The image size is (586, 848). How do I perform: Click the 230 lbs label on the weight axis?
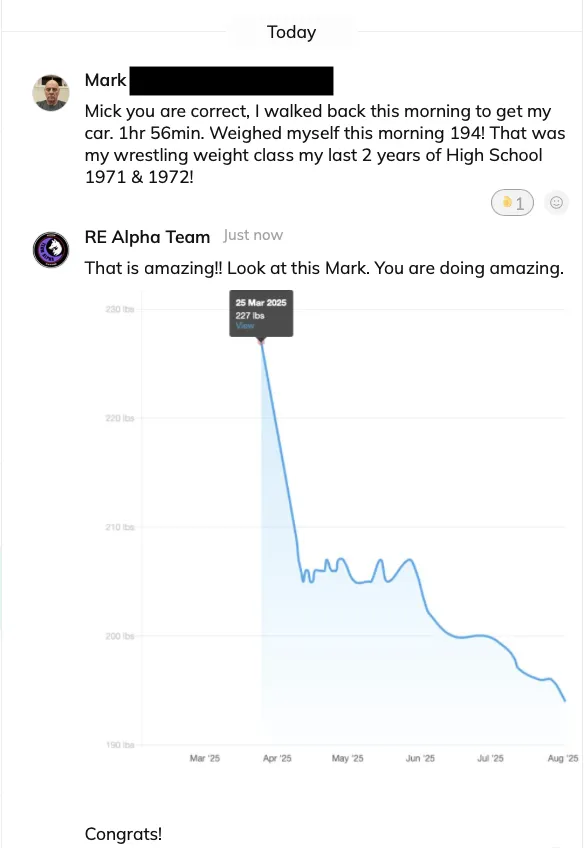(119, 309)
